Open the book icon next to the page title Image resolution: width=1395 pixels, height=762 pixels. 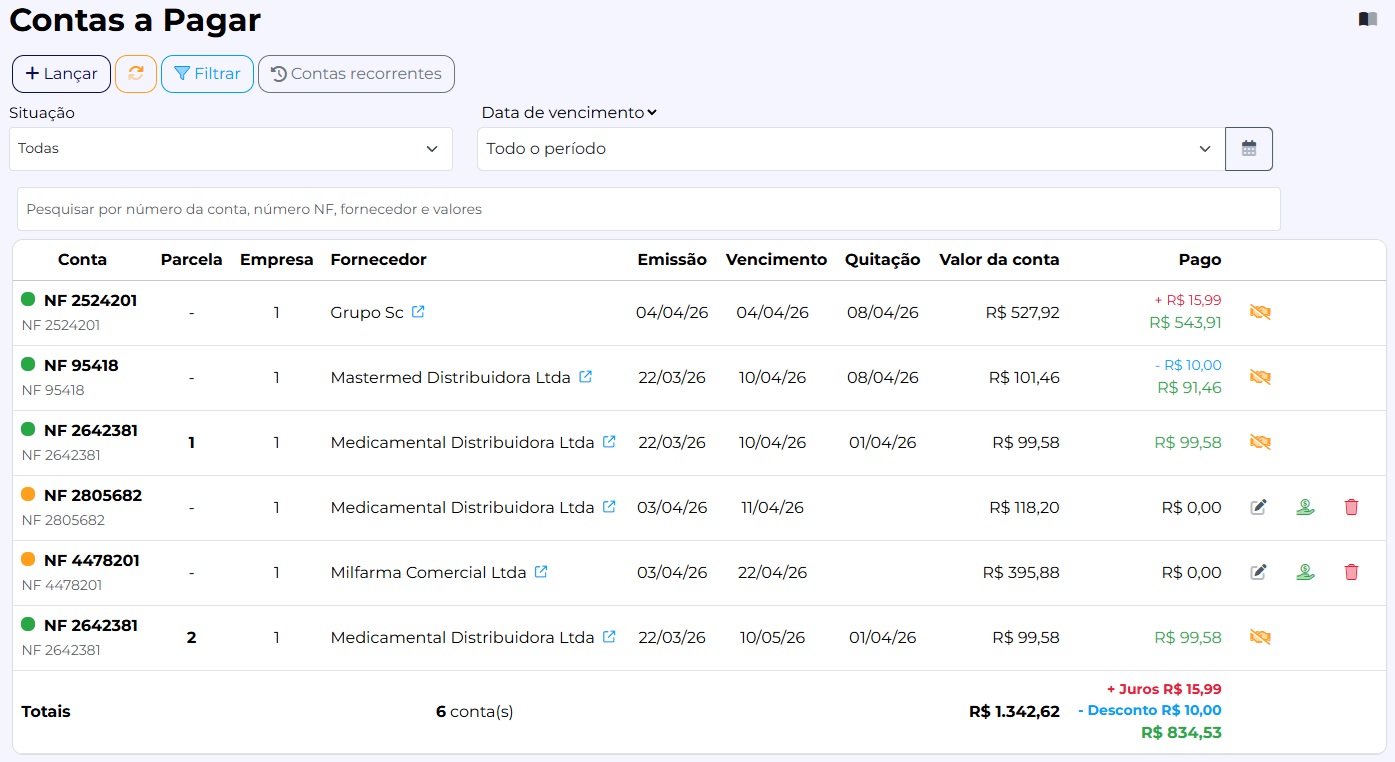tap(1367, 19)
